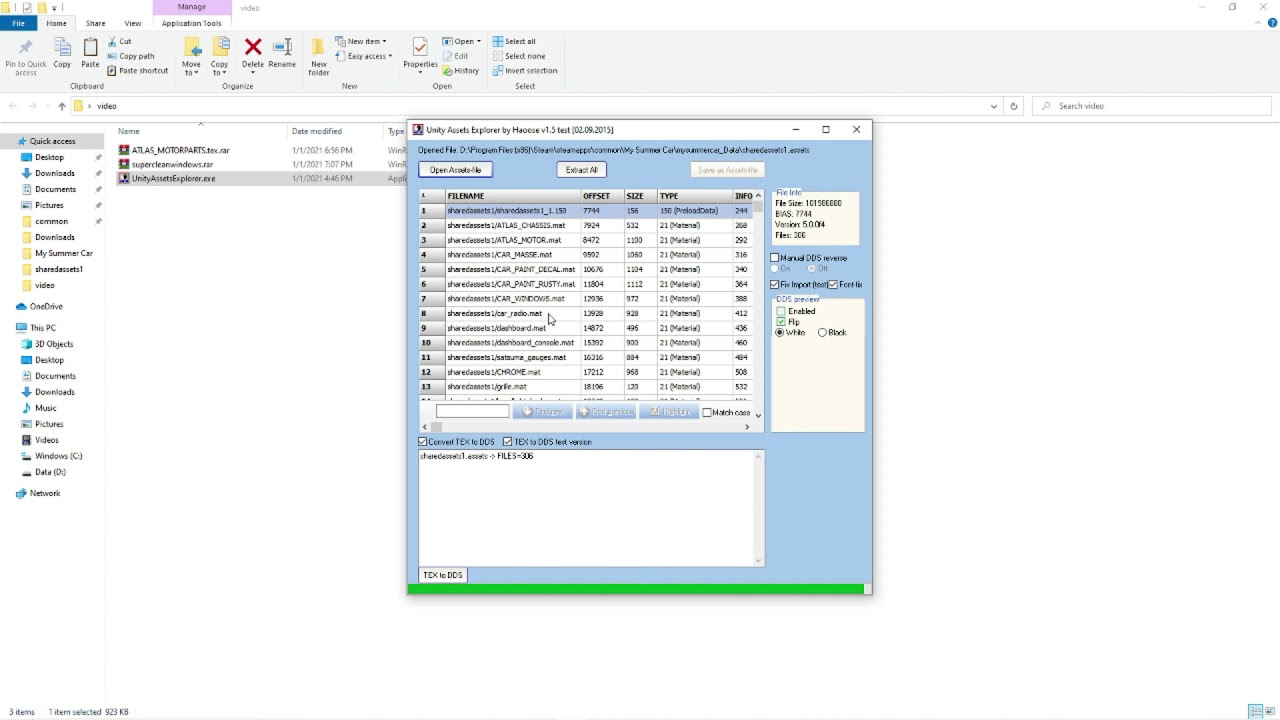1280x720 pixels.
Task: Switch to the Home ribbon tab
Action: pyautogui.click(x=56, y=23)
